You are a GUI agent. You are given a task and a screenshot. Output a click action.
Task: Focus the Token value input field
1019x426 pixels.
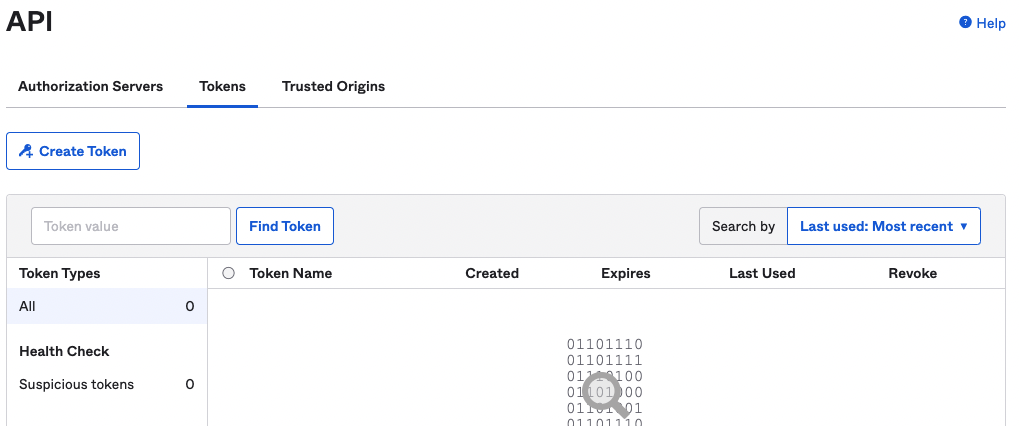131,226
